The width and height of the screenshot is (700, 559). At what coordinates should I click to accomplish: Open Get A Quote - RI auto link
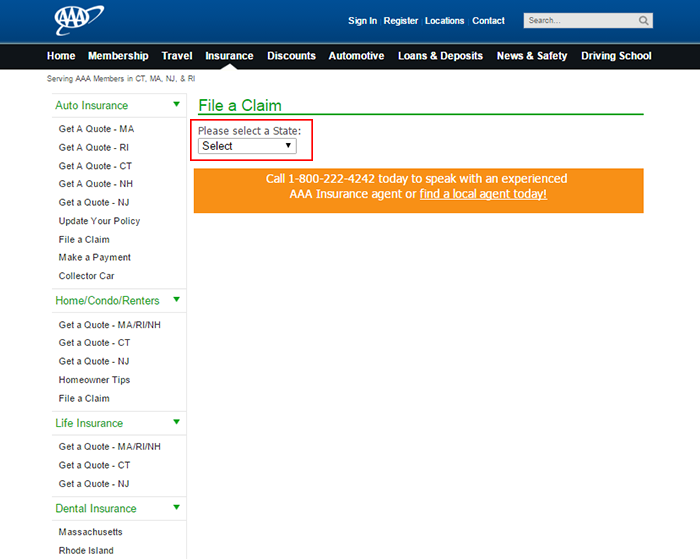coord(93,147)
